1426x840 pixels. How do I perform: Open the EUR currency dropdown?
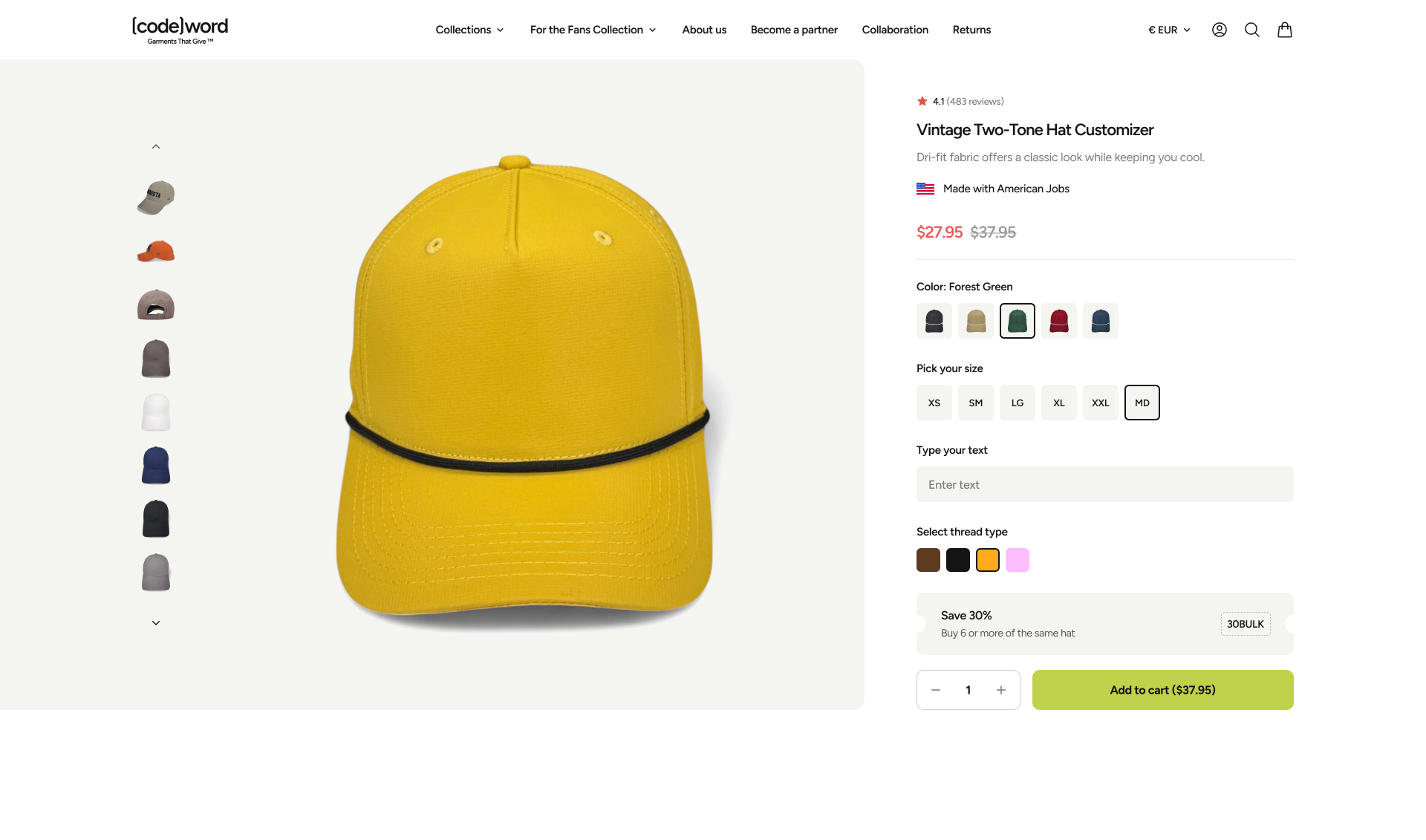pyautogui.click(x=1168, y=30)
